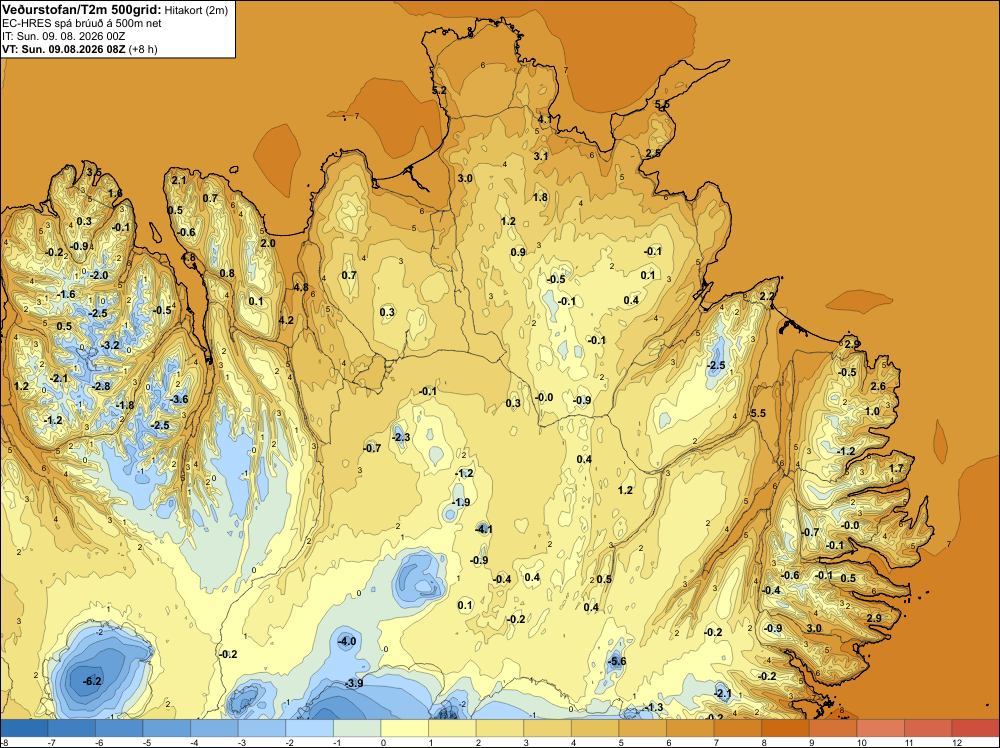Click the -1.8 temperature value

(x=125, y=405)
